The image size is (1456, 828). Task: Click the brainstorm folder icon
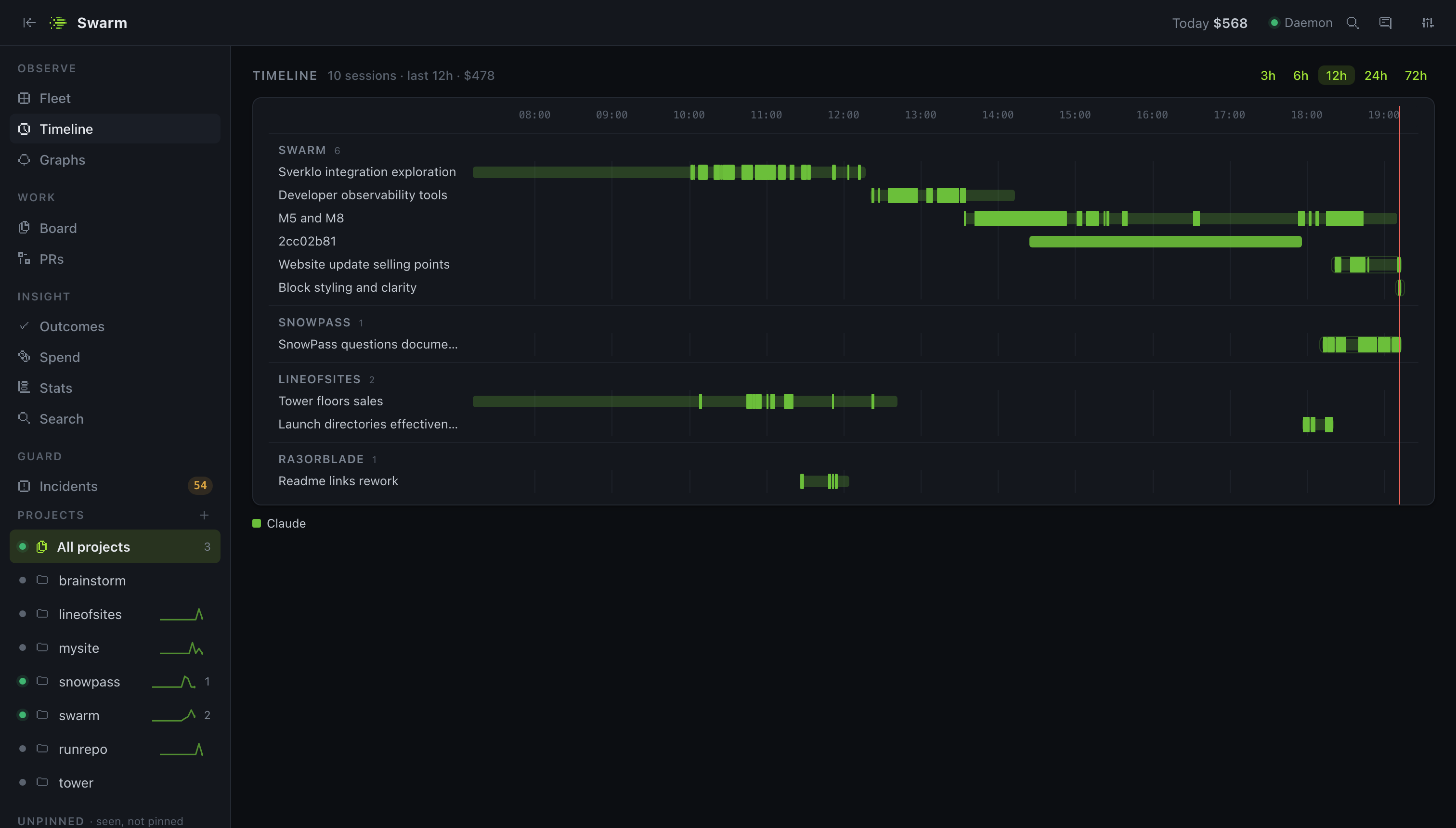coord(42,580)
